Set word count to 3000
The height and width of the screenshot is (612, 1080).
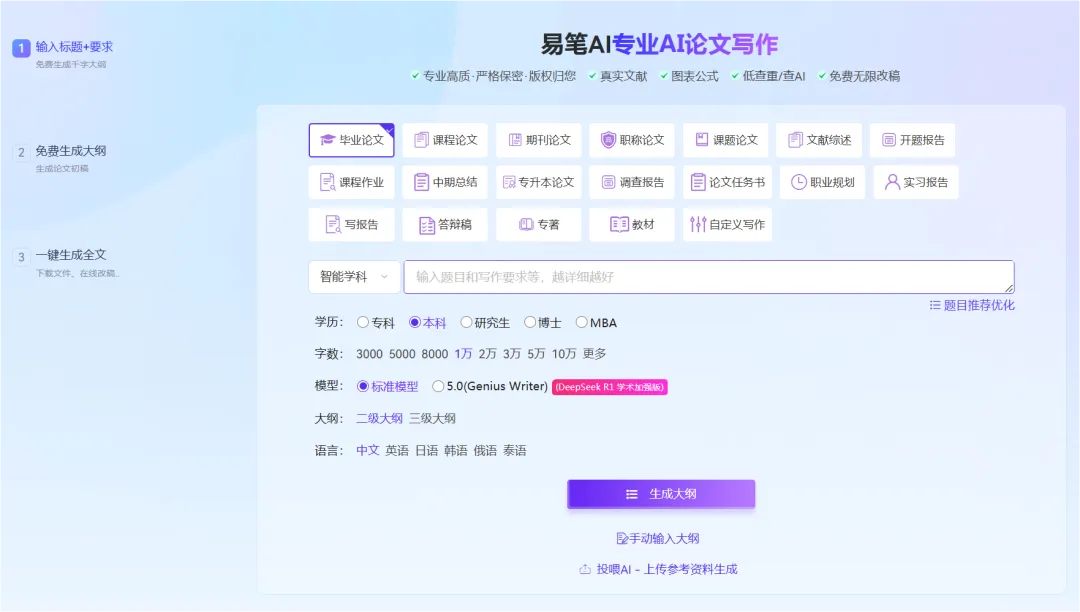[369, 354]
